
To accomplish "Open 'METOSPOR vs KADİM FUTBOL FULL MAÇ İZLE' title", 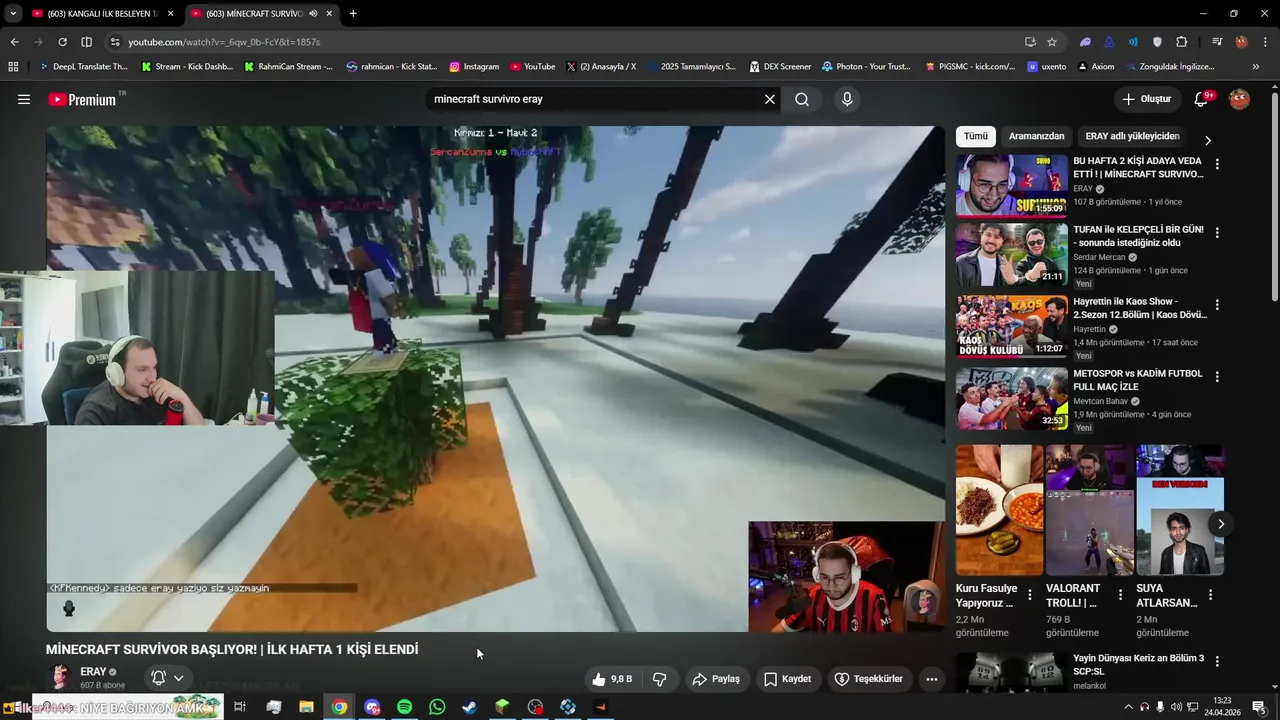I will coord(1138,380).
